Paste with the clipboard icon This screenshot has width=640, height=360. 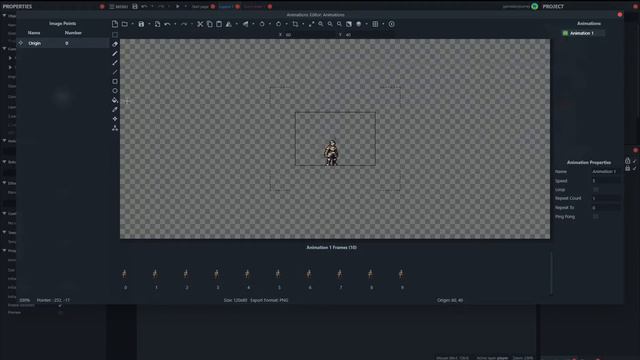click(219, 24)
